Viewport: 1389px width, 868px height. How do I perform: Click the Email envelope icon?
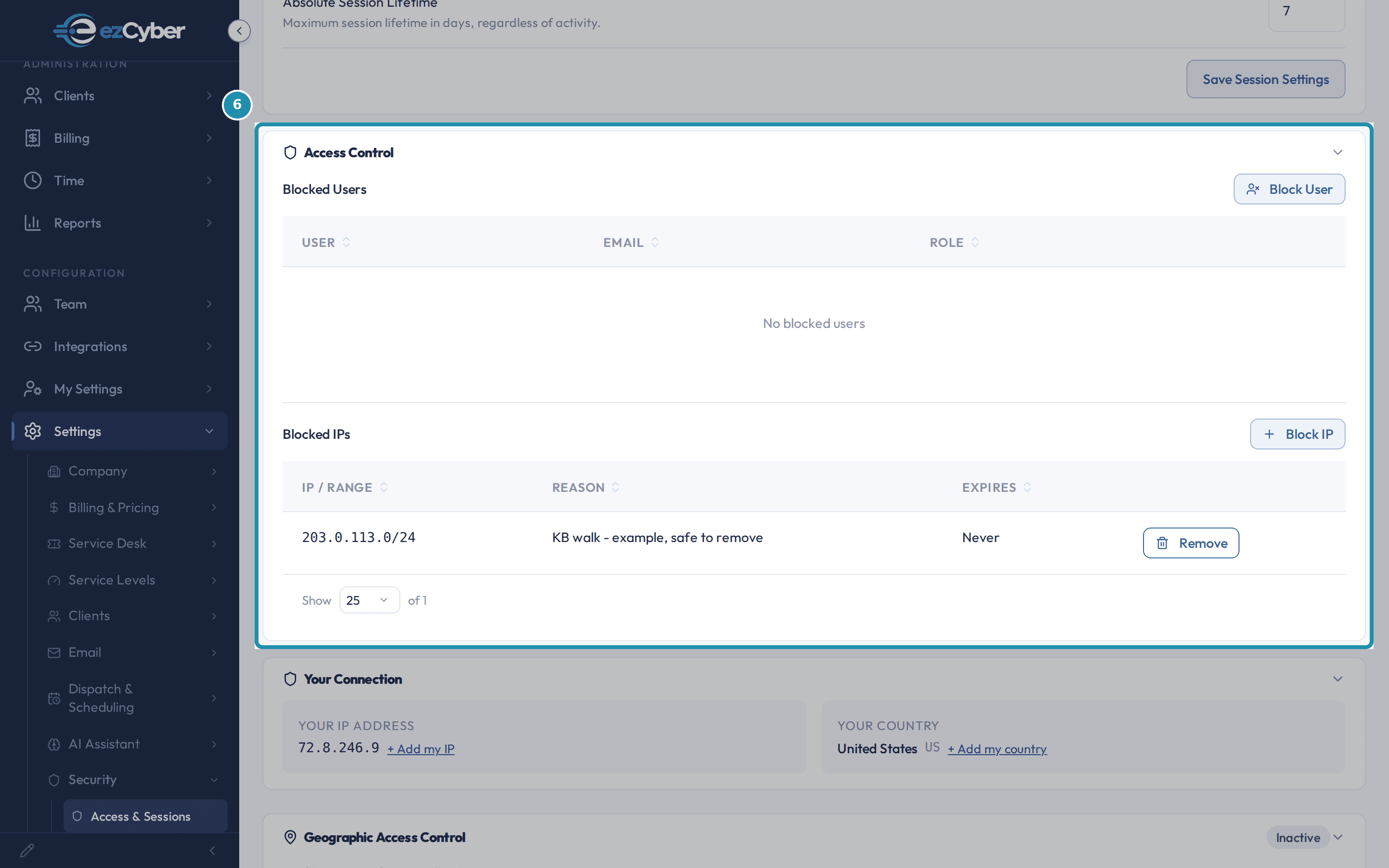tap(54, 653)
